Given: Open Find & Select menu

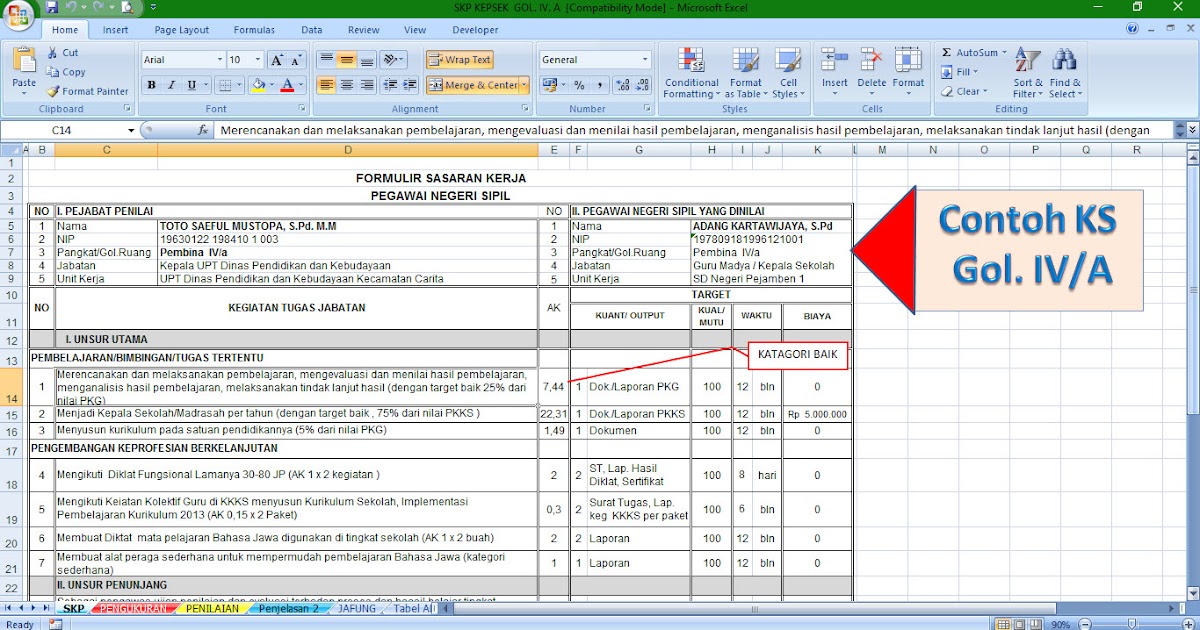Looking at the screenshot, I should tap(1065, 72).
